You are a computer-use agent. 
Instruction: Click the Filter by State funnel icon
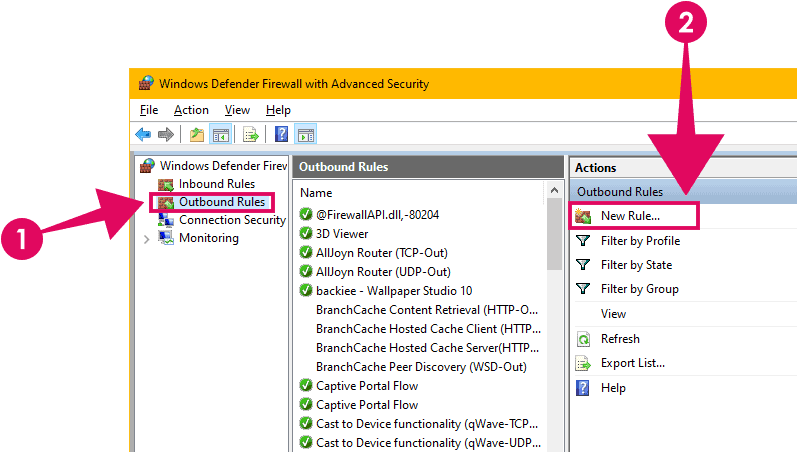click(583, 264)
